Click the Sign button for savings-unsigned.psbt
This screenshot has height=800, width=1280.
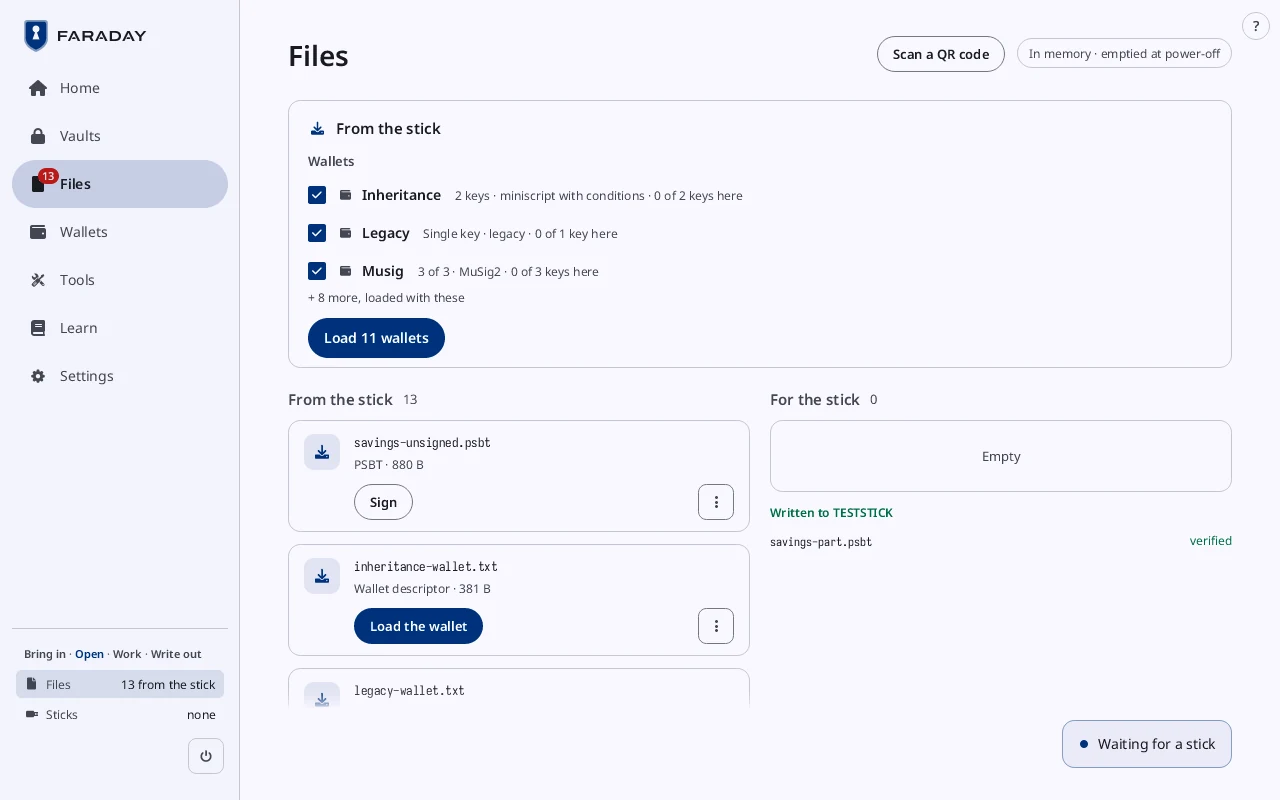coord(383,502)
